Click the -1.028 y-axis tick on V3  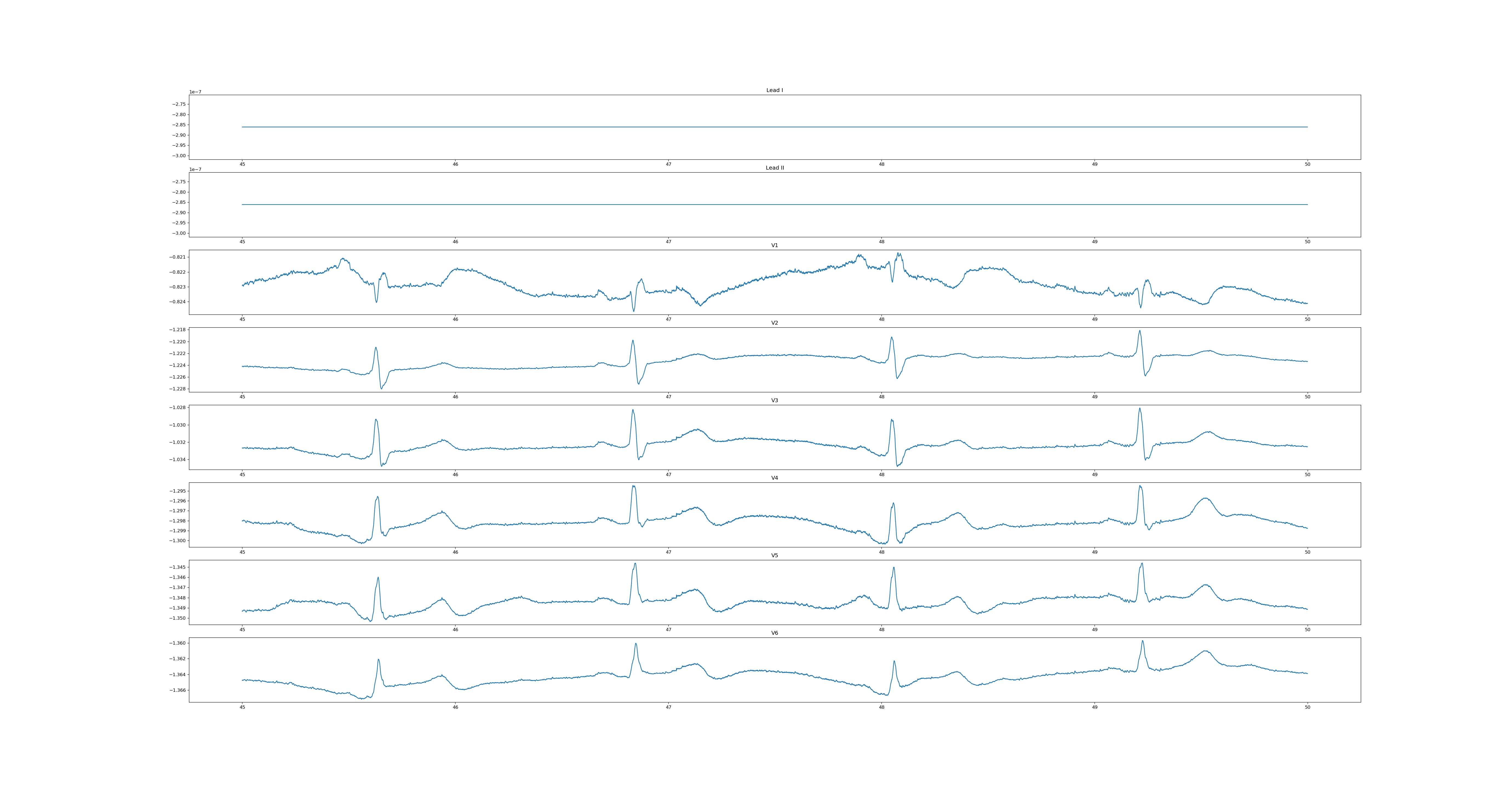178,407
